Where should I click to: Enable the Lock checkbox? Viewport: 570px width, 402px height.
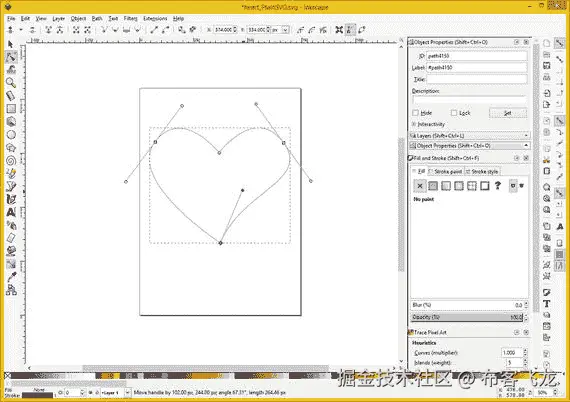click(x=454, y=113)
